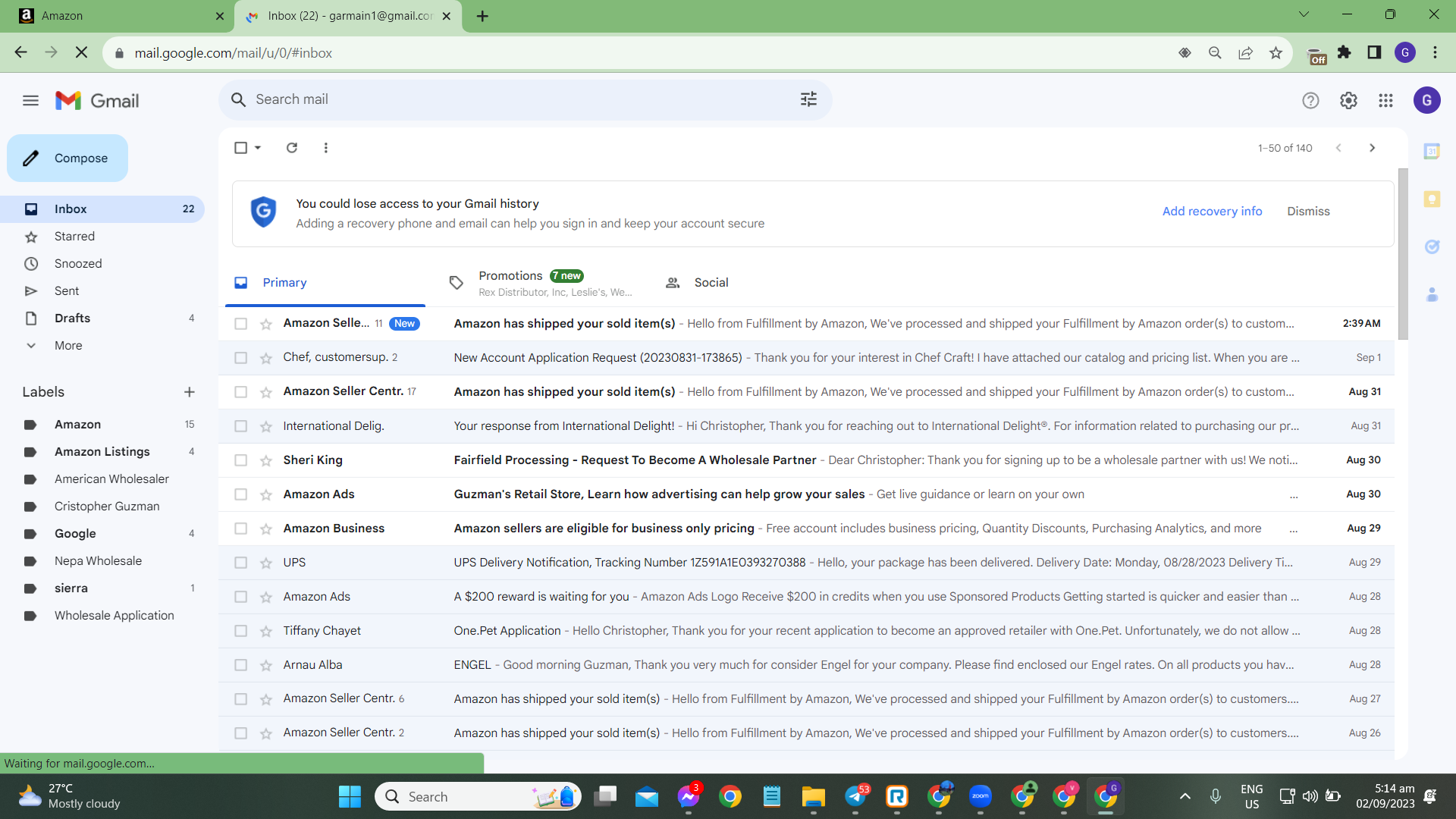Image resolution: width=1456 pixels, height=819 pixels.
Task: Open Chrome extensions puzzle icon
Action: click(x=1345, y=52)
